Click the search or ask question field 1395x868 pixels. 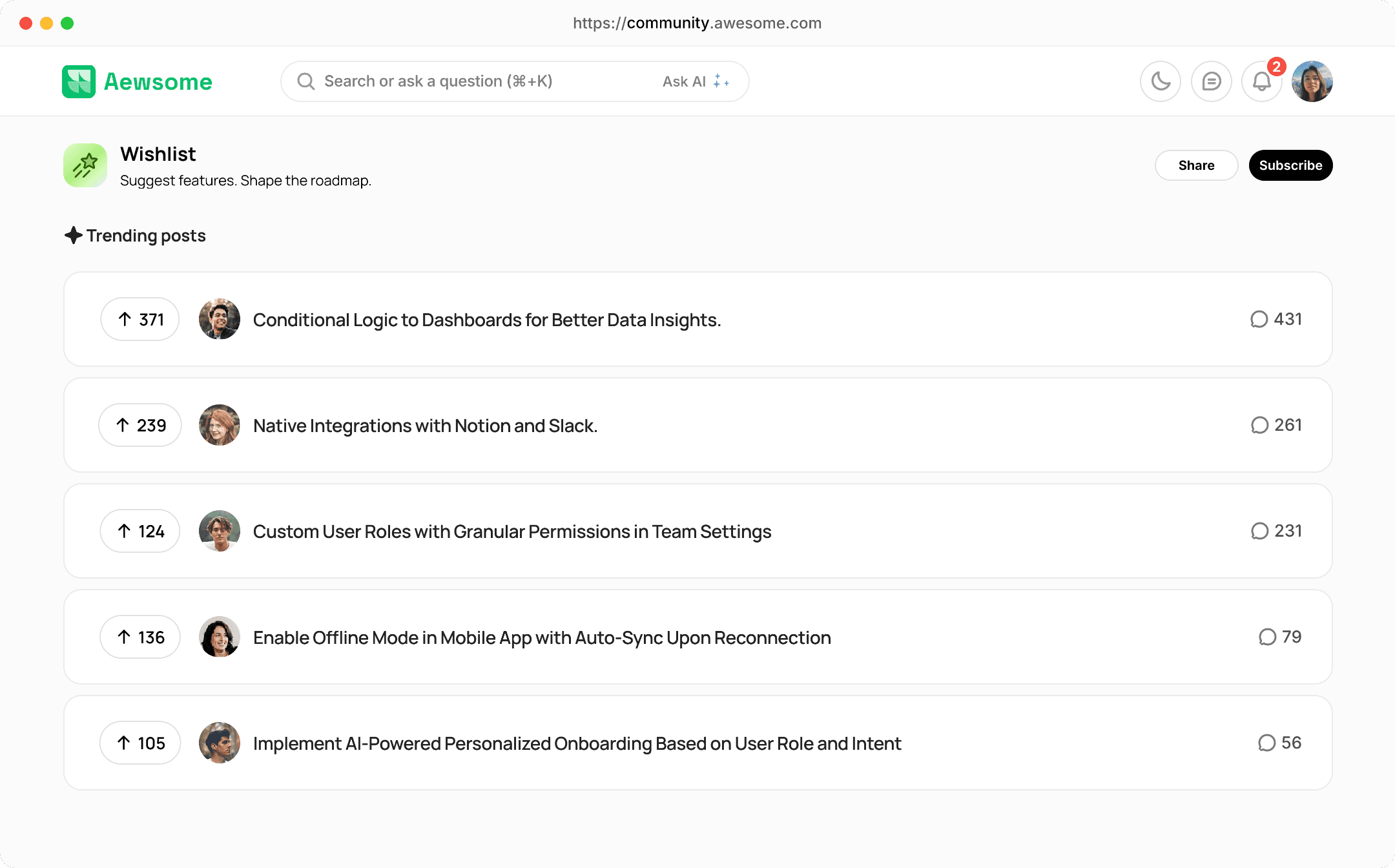[478, 81]
